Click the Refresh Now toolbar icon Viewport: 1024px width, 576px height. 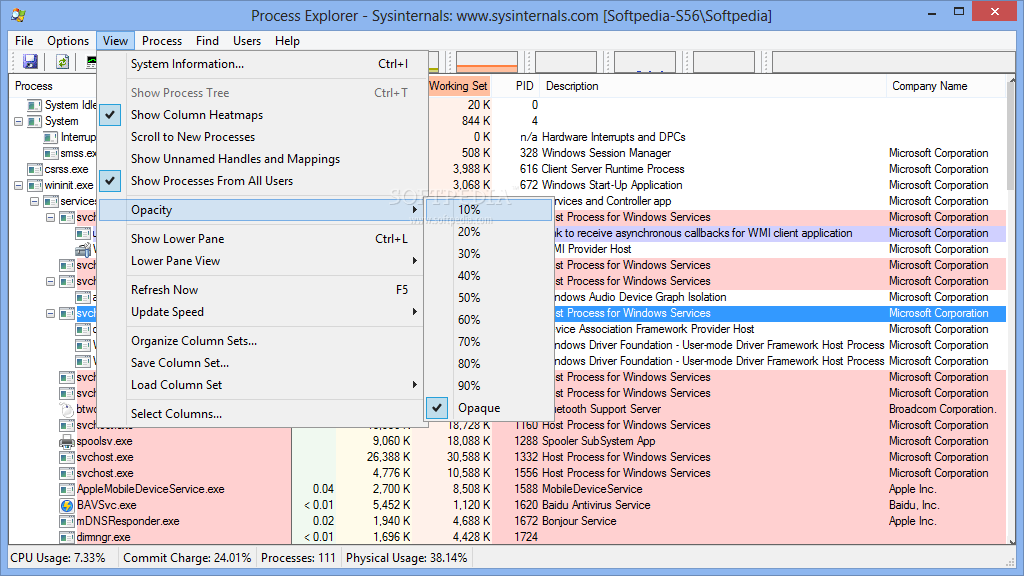pyautogui.click(x=62, y=62)
